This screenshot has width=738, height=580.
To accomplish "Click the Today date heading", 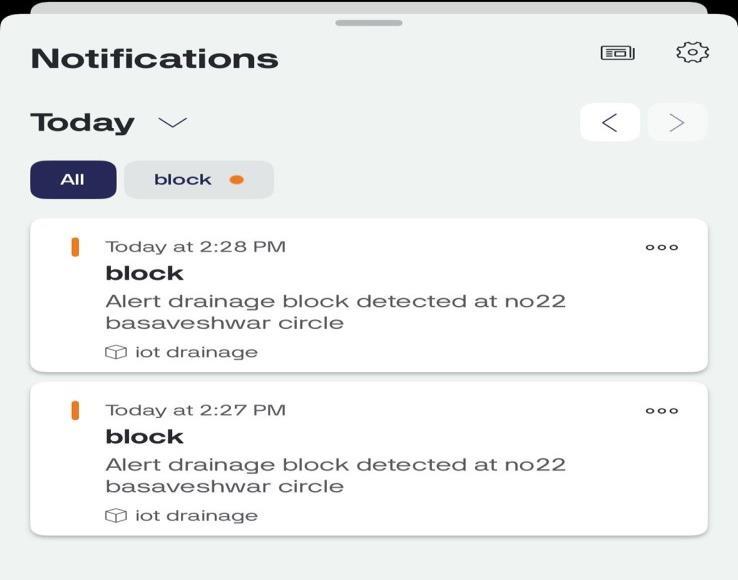I will [x=83, y=123].
